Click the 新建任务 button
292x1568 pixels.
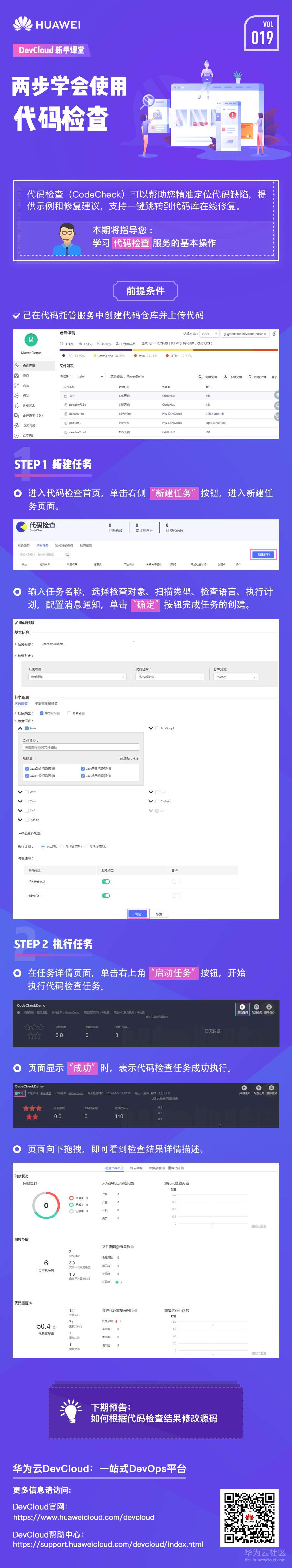pyautogui.click(x=263, y=554)
